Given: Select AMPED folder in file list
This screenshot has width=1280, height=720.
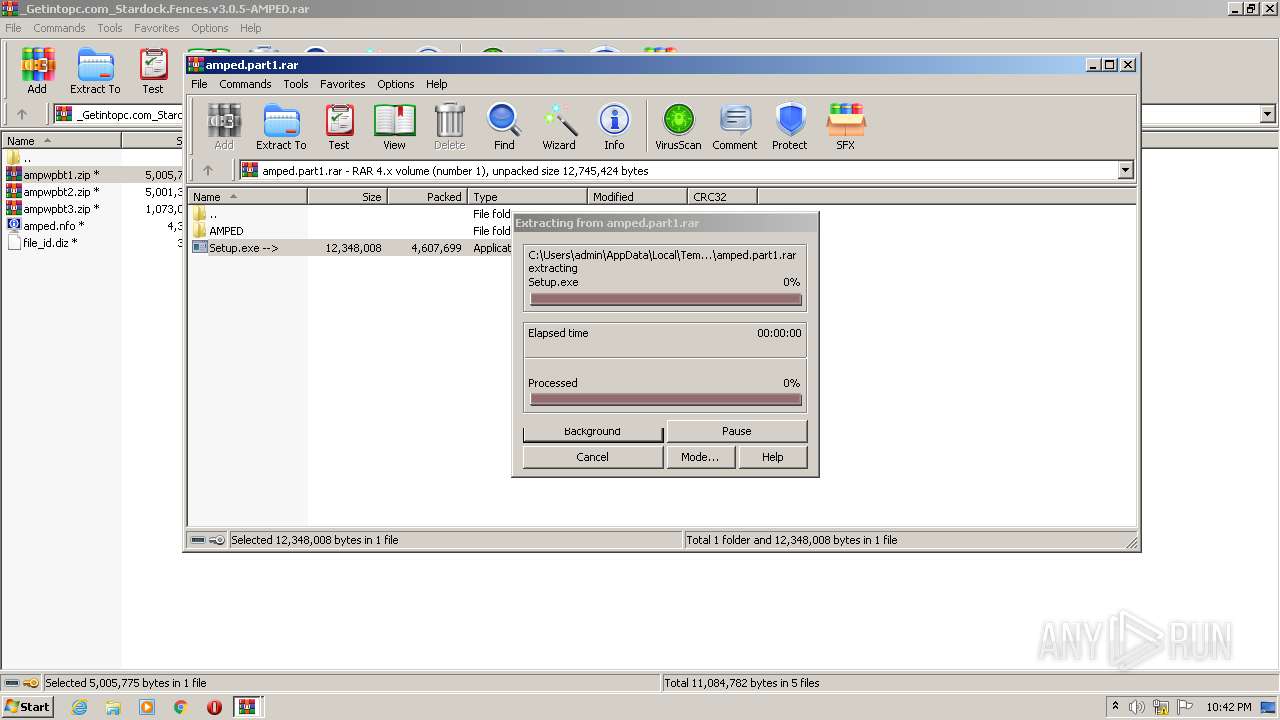Looking at the screenshot, I should (x=226, y=231).
